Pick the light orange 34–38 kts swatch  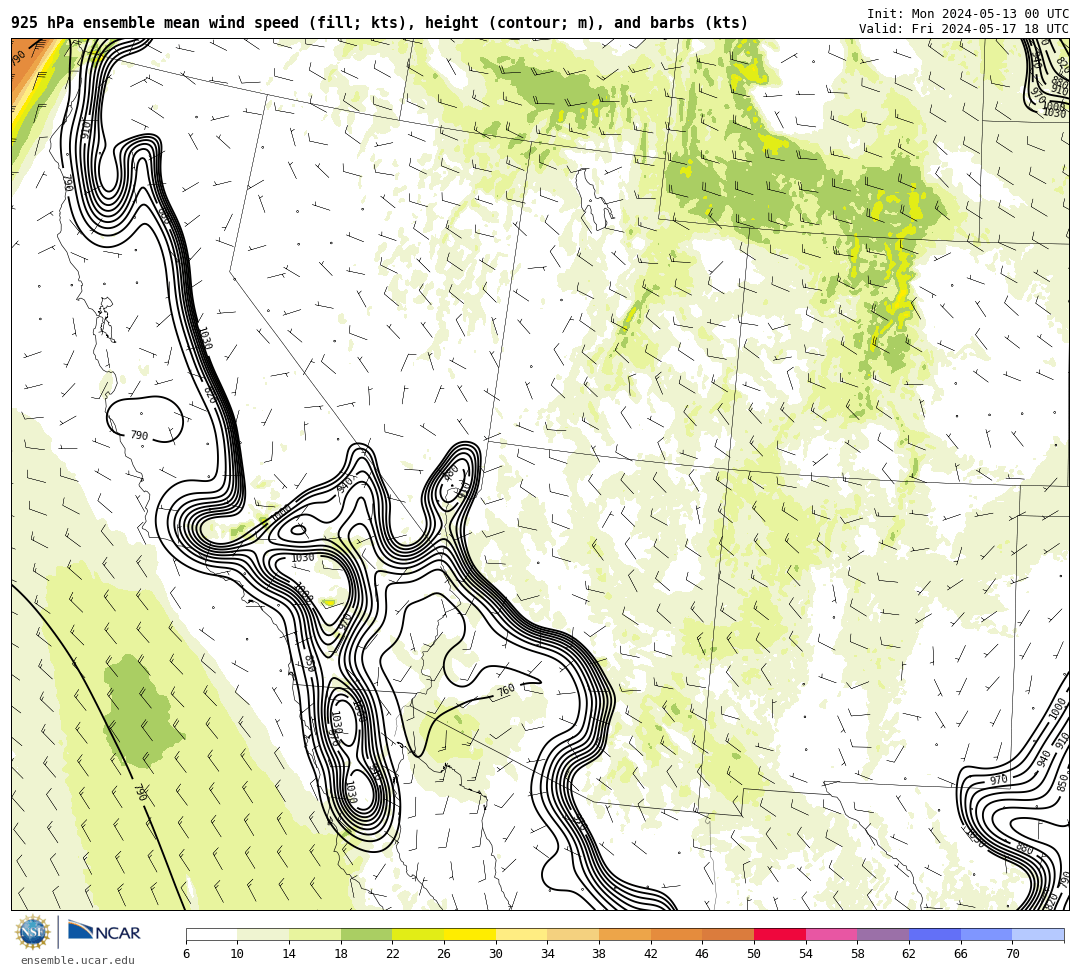pyautogui.click(x=573, y=934)
